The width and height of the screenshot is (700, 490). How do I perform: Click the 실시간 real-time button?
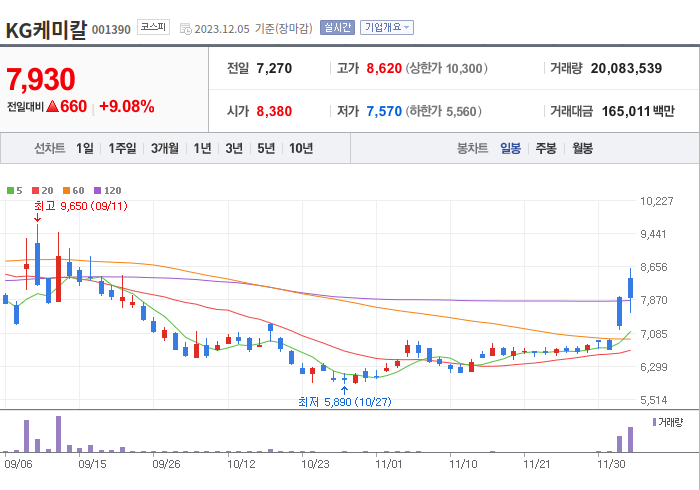pyautogui.click(x=337, y=28)
